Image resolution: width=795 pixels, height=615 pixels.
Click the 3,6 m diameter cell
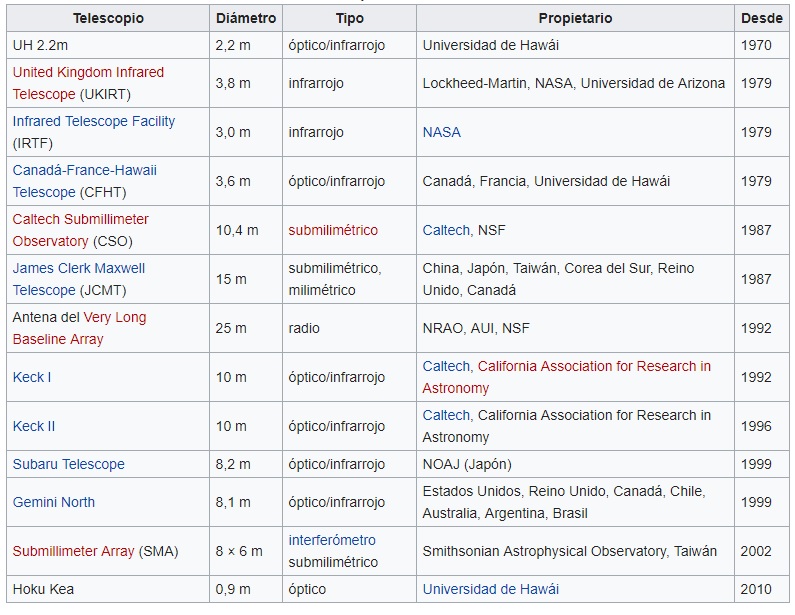coord(246,181)
